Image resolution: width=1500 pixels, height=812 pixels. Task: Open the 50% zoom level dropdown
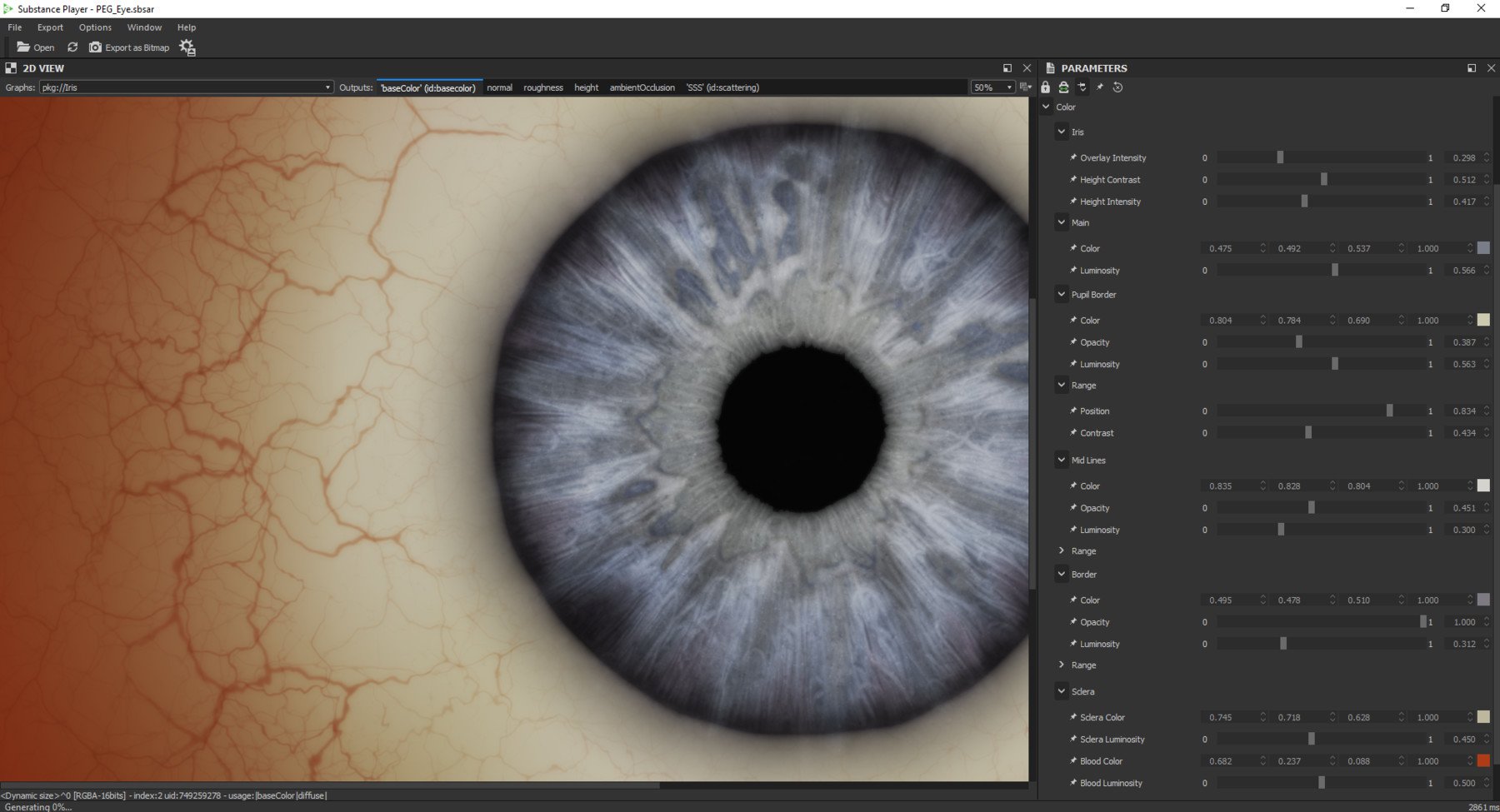click(x=992, y=87)
